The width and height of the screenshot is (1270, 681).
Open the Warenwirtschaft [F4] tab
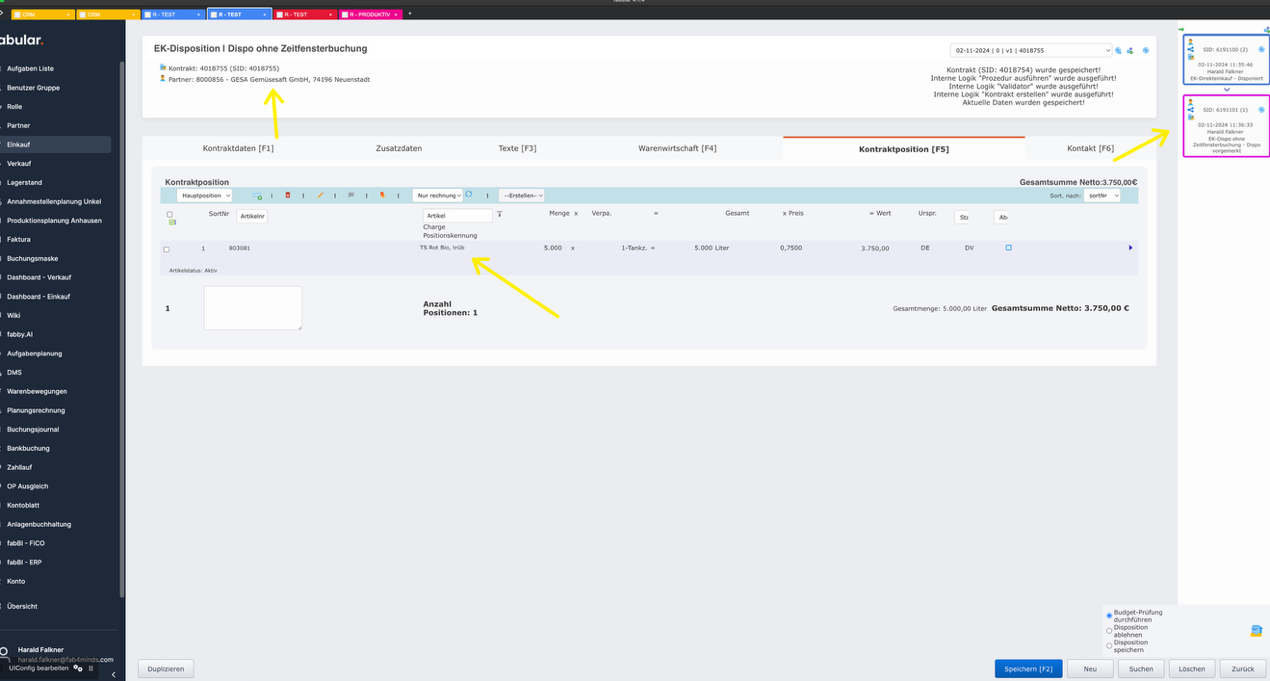[x=677, y=148]
